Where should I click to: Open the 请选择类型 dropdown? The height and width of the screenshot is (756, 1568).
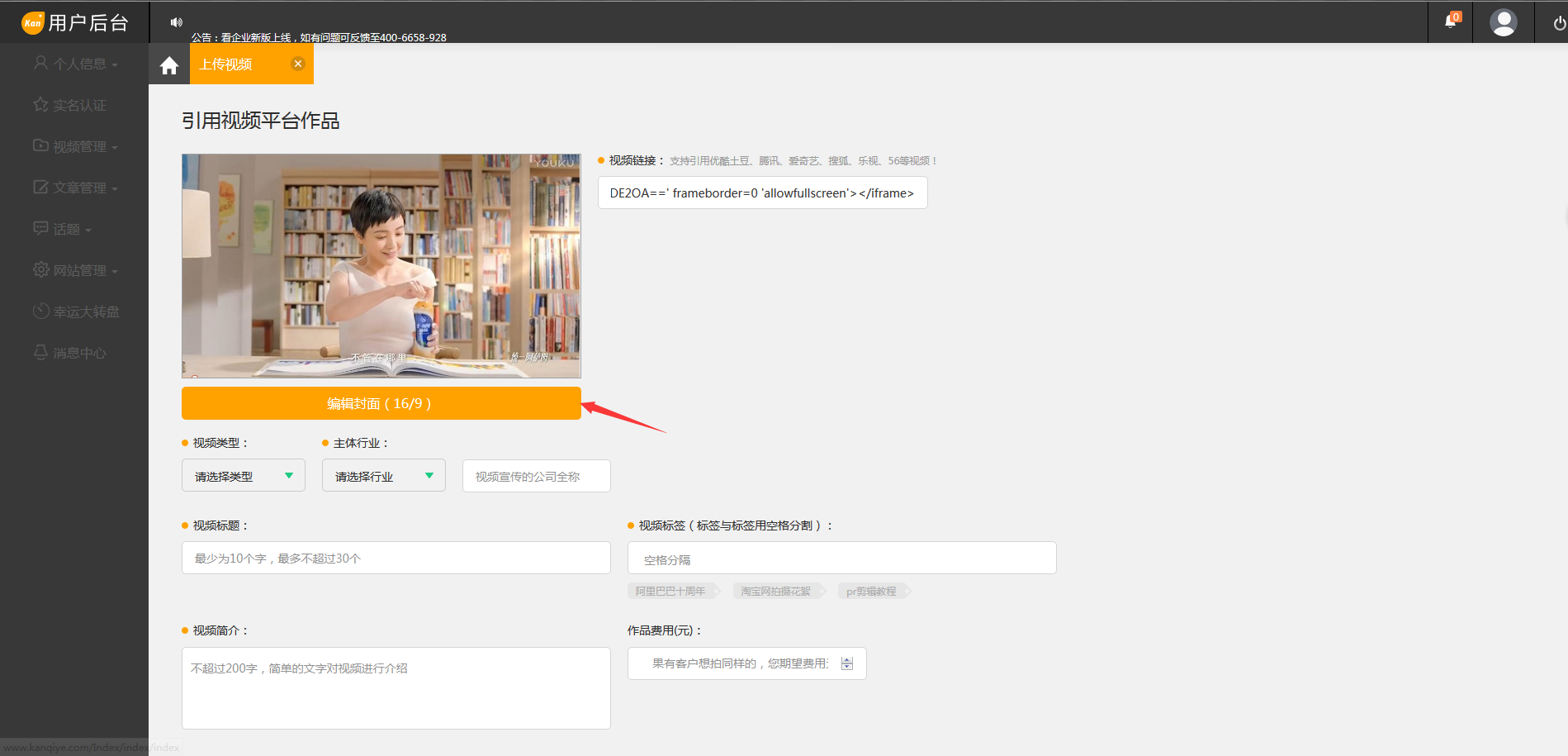[243, 476]
